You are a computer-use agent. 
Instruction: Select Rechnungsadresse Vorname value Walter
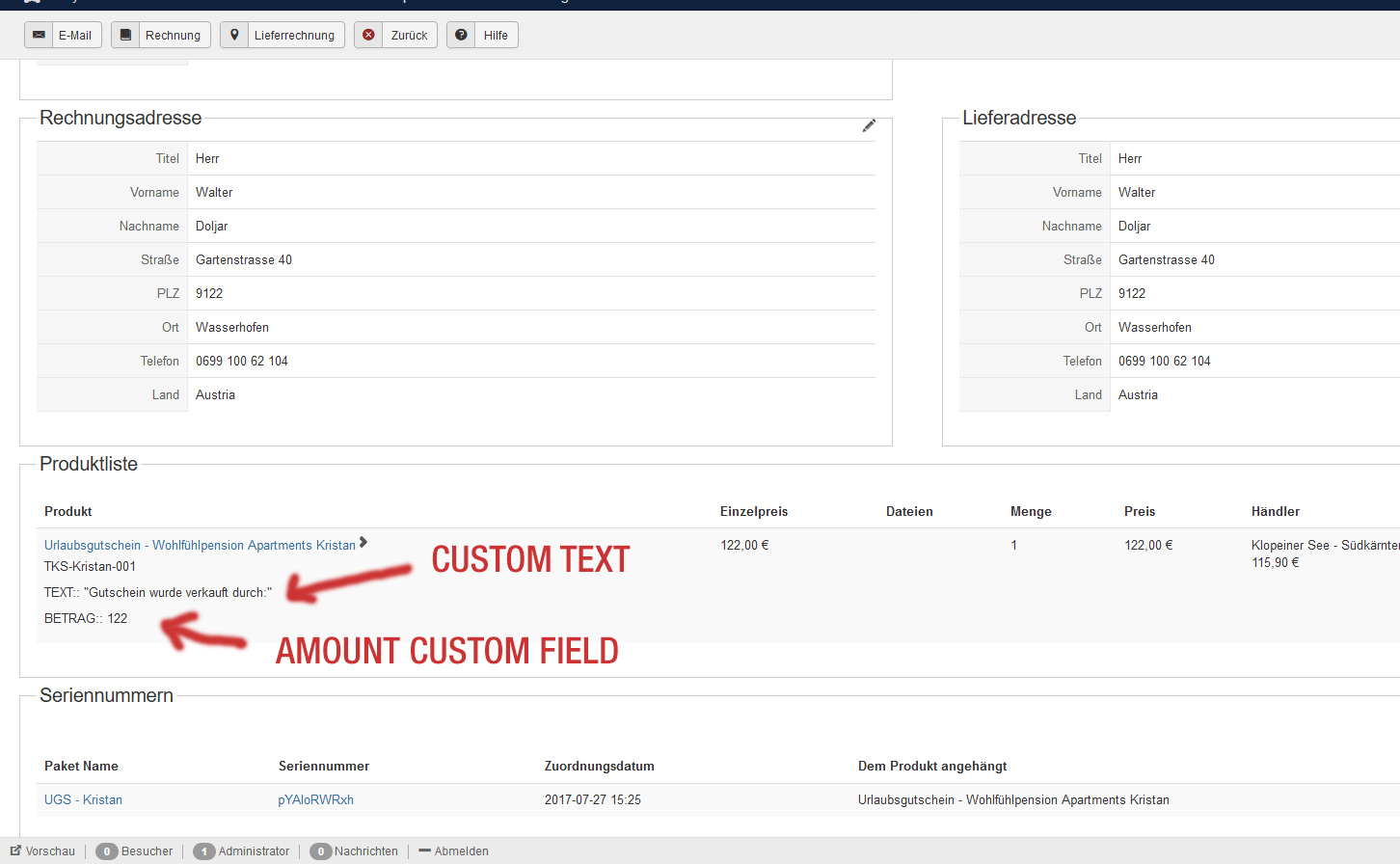[214, 193]
